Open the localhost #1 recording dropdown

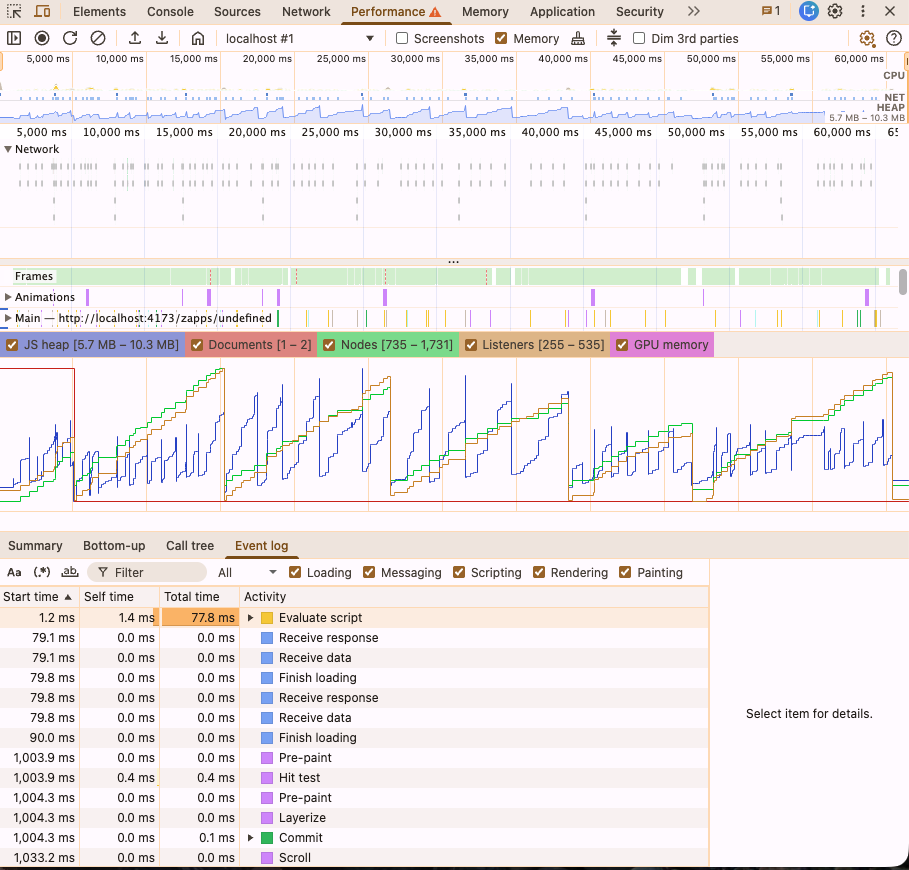click(x=300, y=38)
